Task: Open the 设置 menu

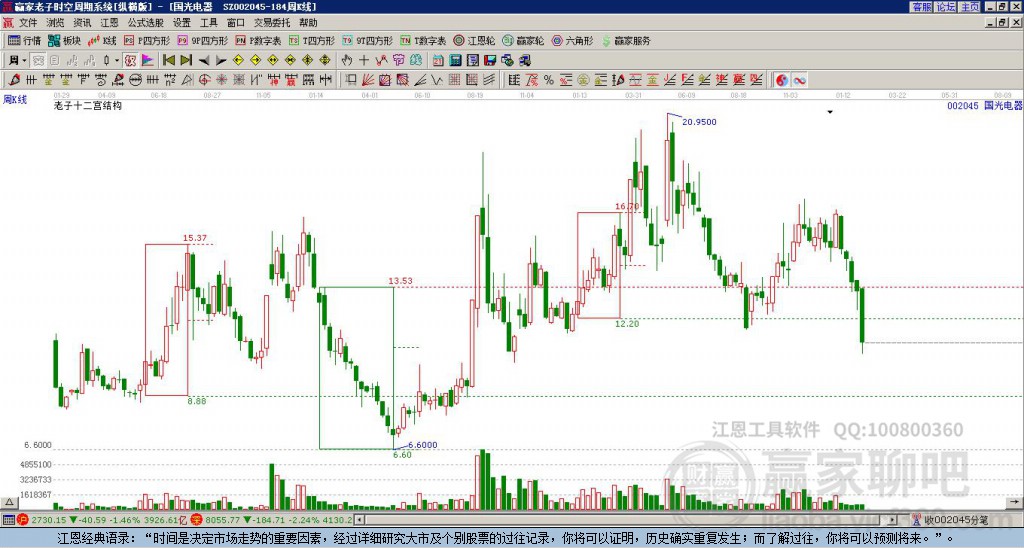Action: coord(182,23)
